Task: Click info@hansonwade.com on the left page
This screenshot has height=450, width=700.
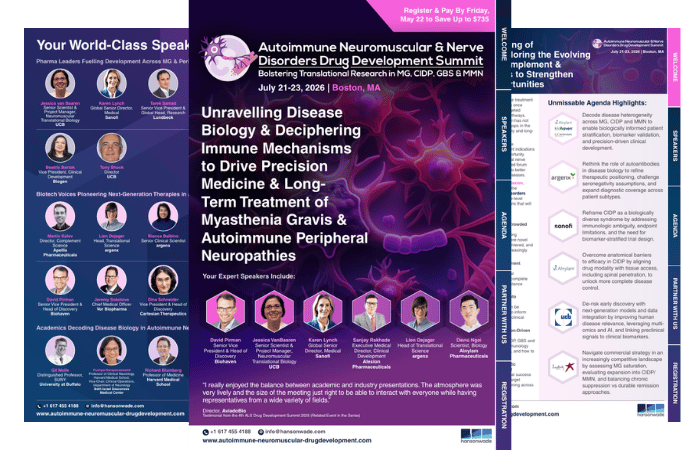Action: (117, 406)
